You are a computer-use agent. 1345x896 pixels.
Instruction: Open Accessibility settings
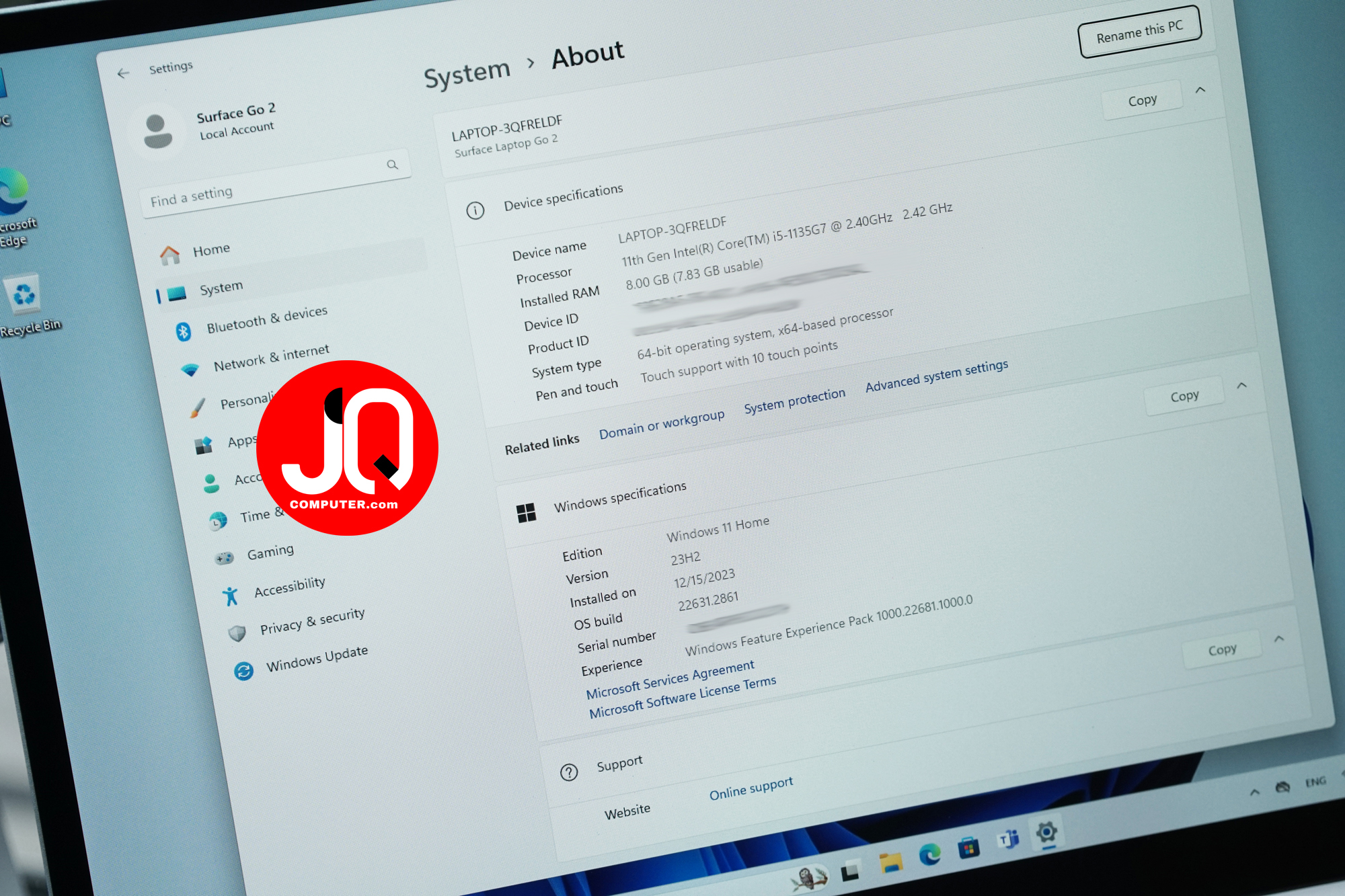click(289, 586)
